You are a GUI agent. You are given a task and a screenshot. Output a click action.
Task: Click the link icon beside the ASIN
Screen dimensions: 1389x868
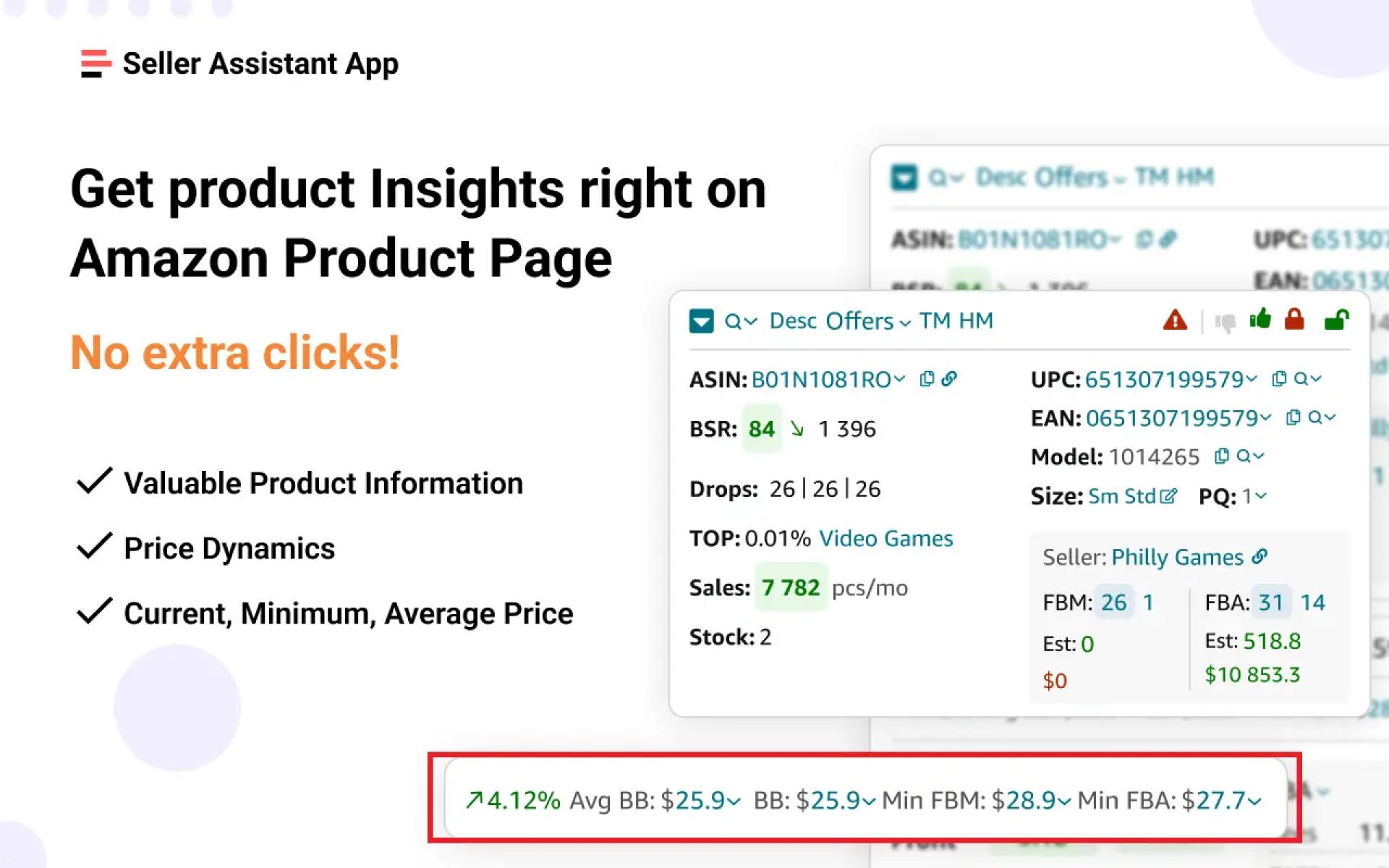pyautogui.click(x=950, y=379)
